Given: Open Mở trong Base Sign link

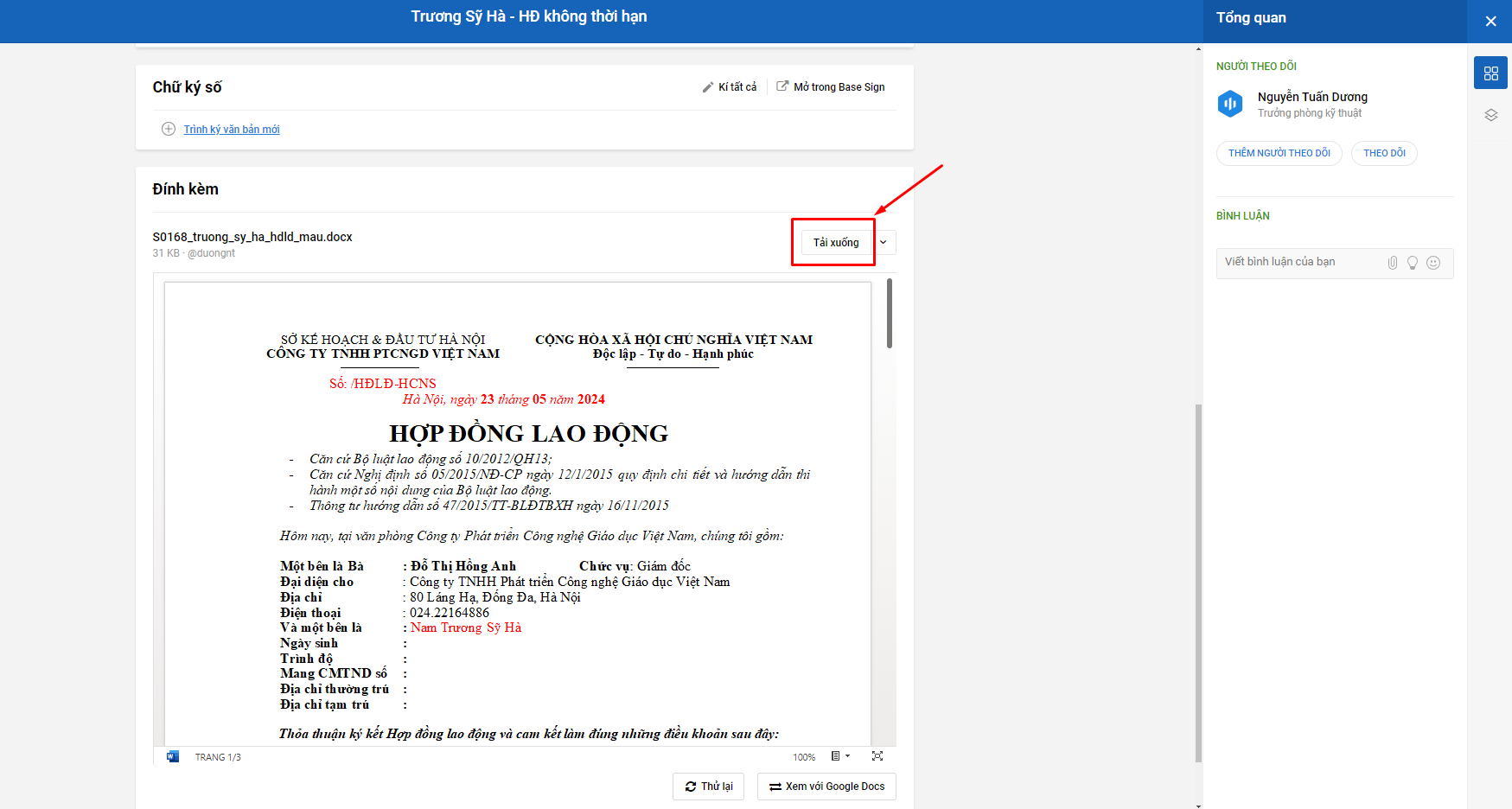Looking at the screenshot, I should tap(831, 87).
